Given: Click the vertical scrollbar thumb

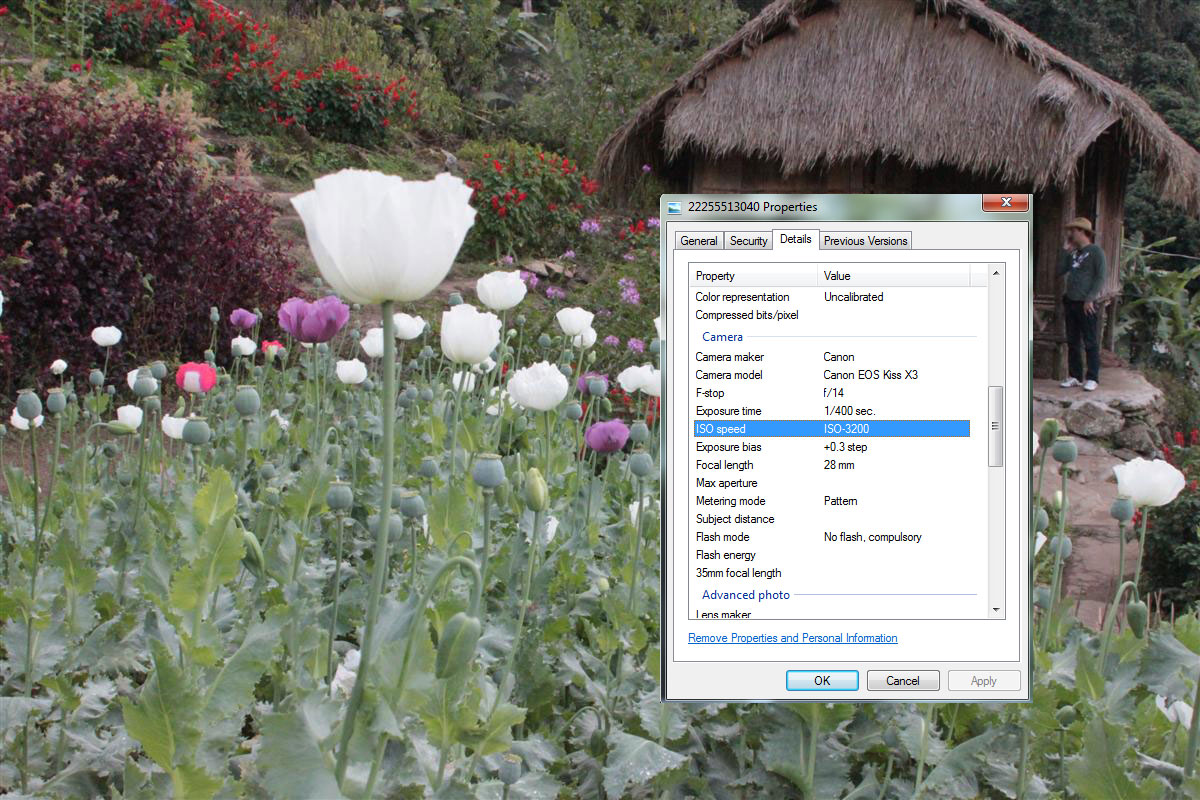Looking at the screenshot, I should point(995,425).
